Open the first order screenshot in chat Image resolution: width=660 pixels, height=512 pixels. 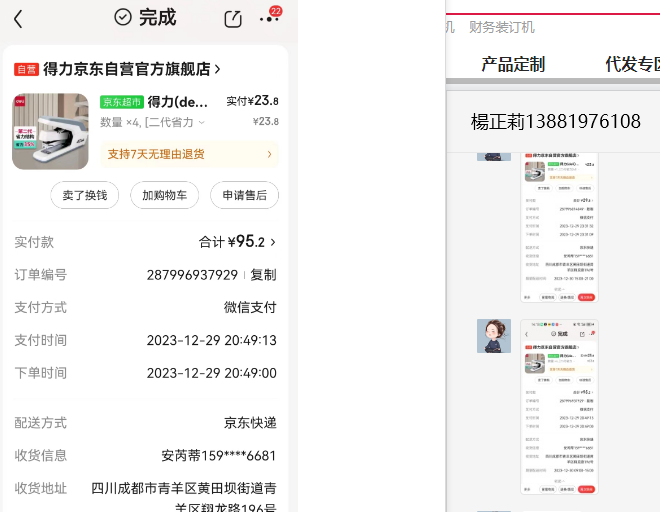[559, 227]
